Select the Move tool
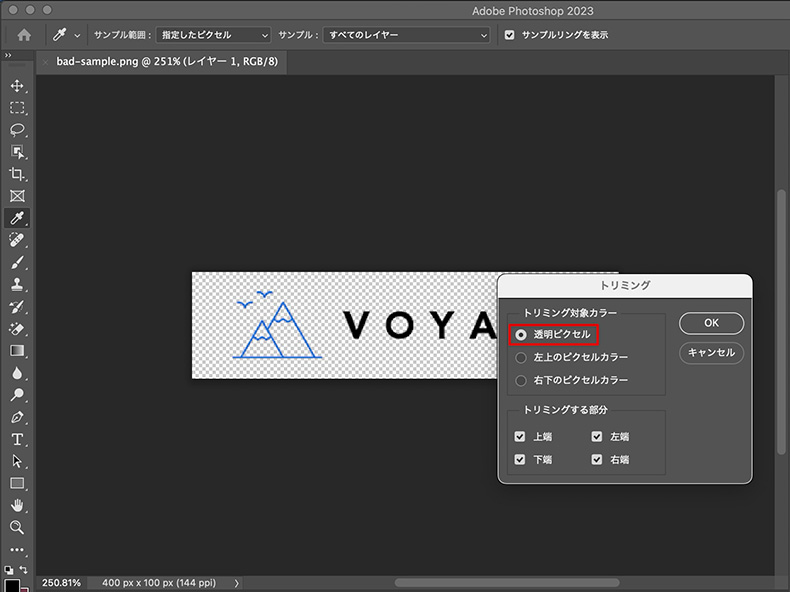Screen dimensions: 790x592 click(x=17, y=86)
